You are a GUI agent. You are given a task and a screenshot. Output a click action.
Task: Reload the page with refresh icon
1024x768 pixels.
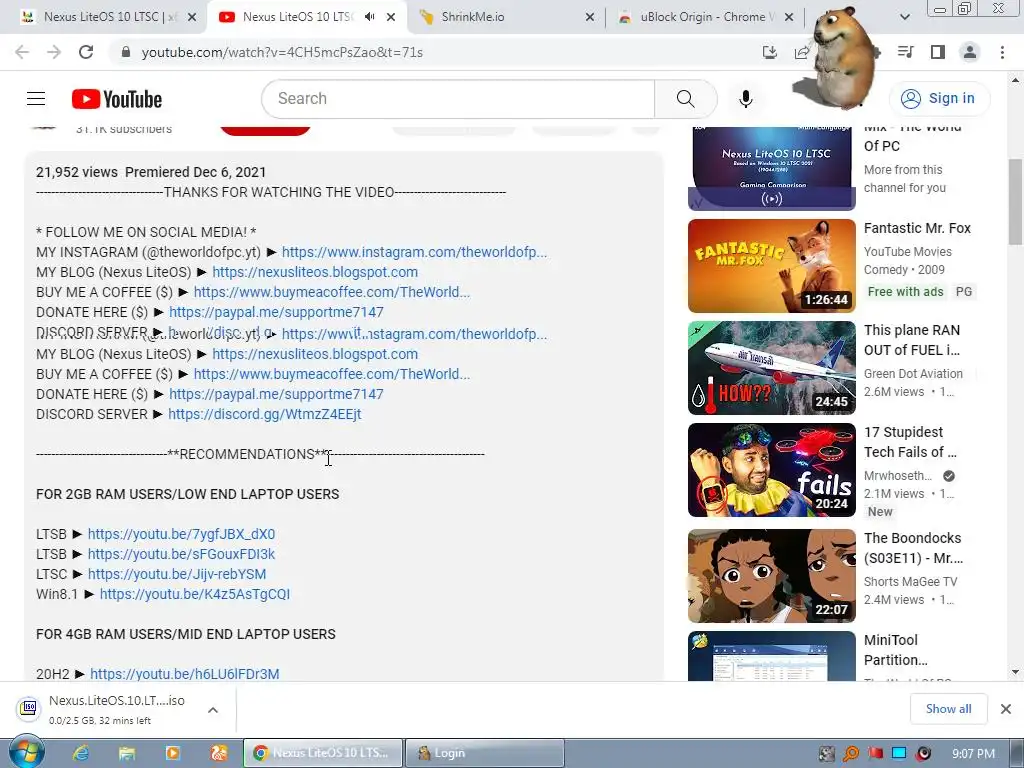pyautogui.click(x=86, y=52)
